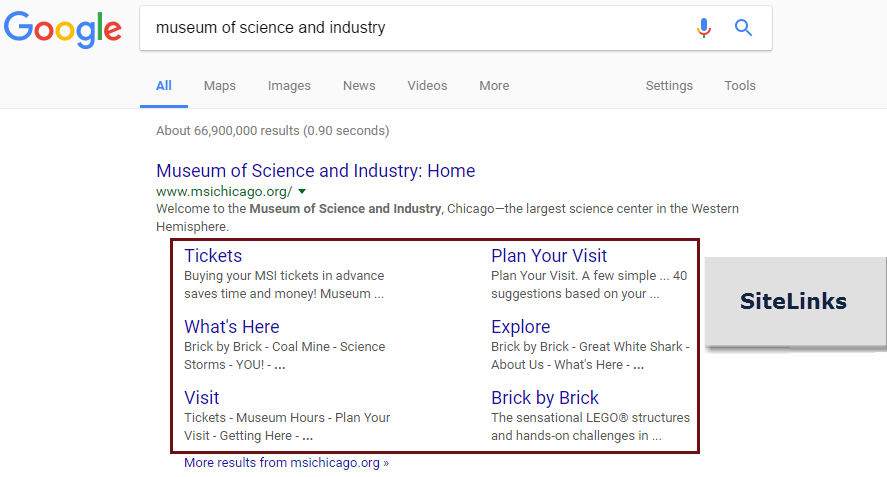Switch to the Maps tab
Image resolution: width=887 pixels, height=477 pixels.
(220, 86)
